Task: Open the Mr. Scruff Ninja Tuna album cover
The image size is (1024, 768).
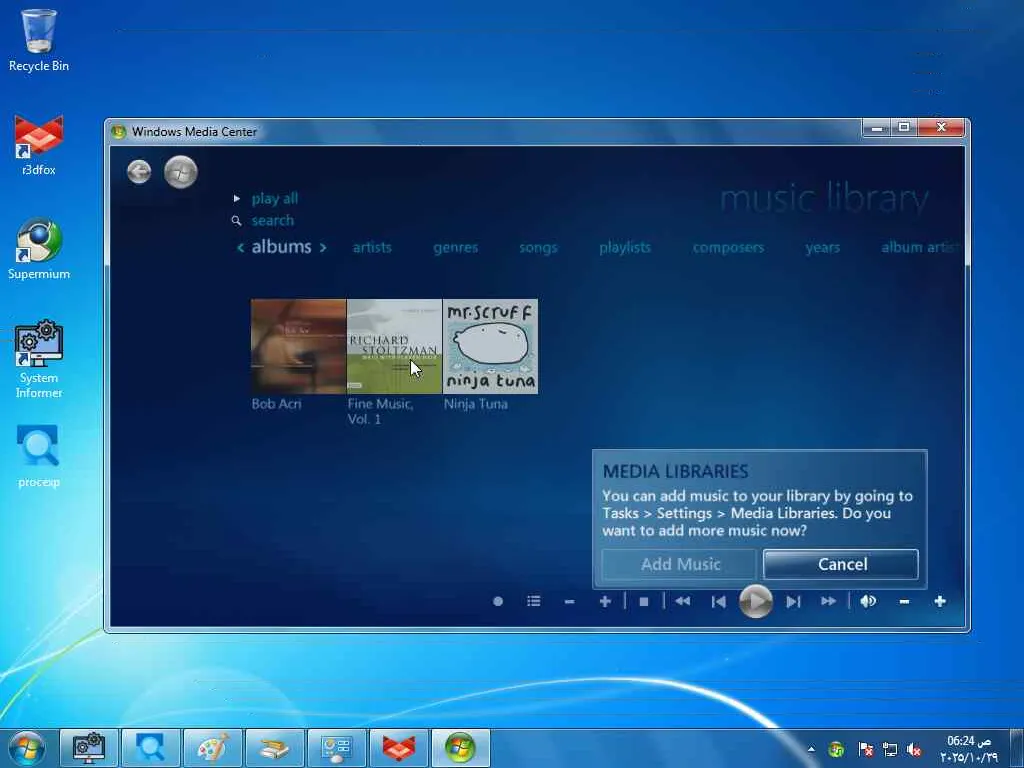Action: tap(490, 346)
